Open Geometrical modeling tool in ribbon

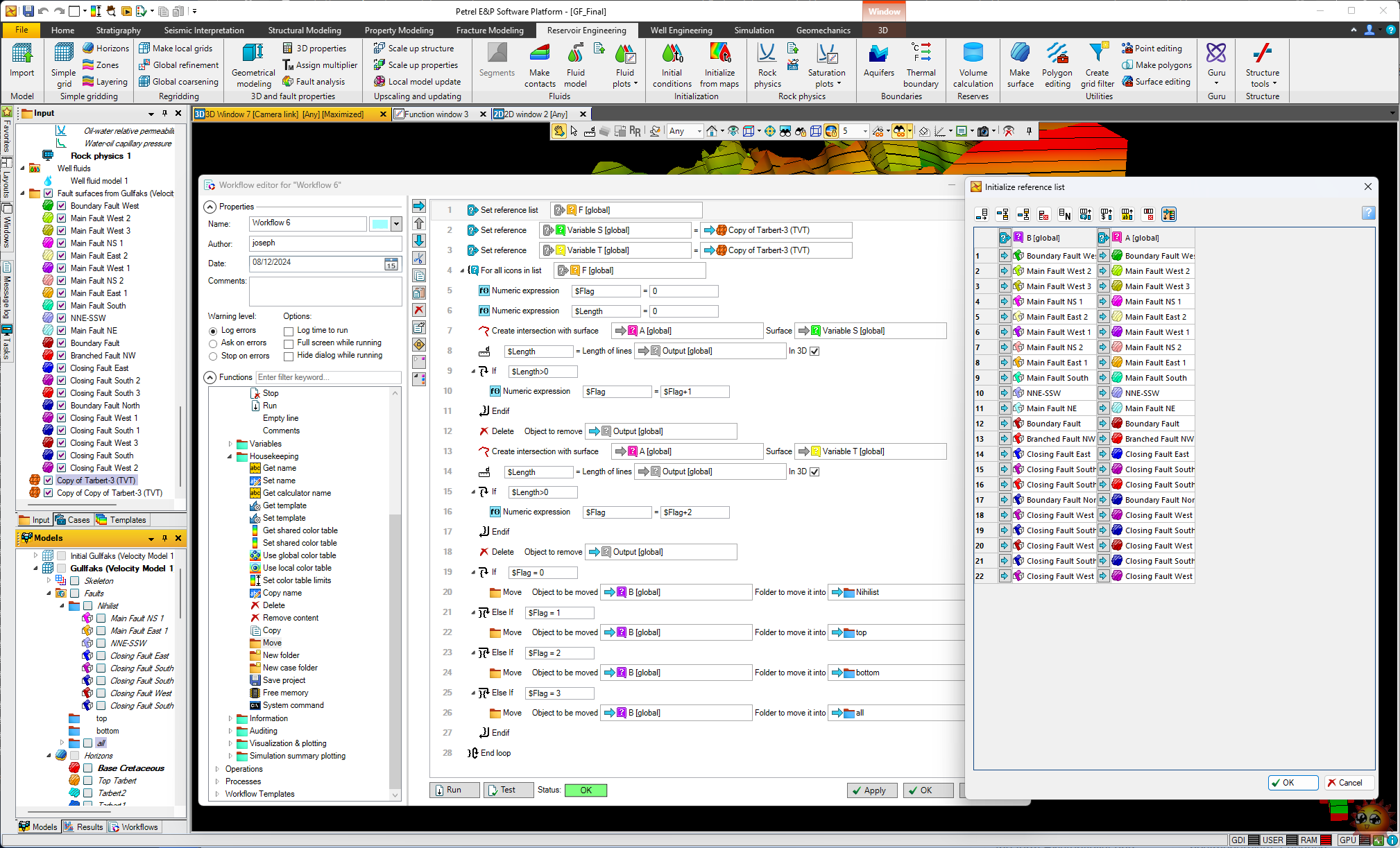pos(253,64)
